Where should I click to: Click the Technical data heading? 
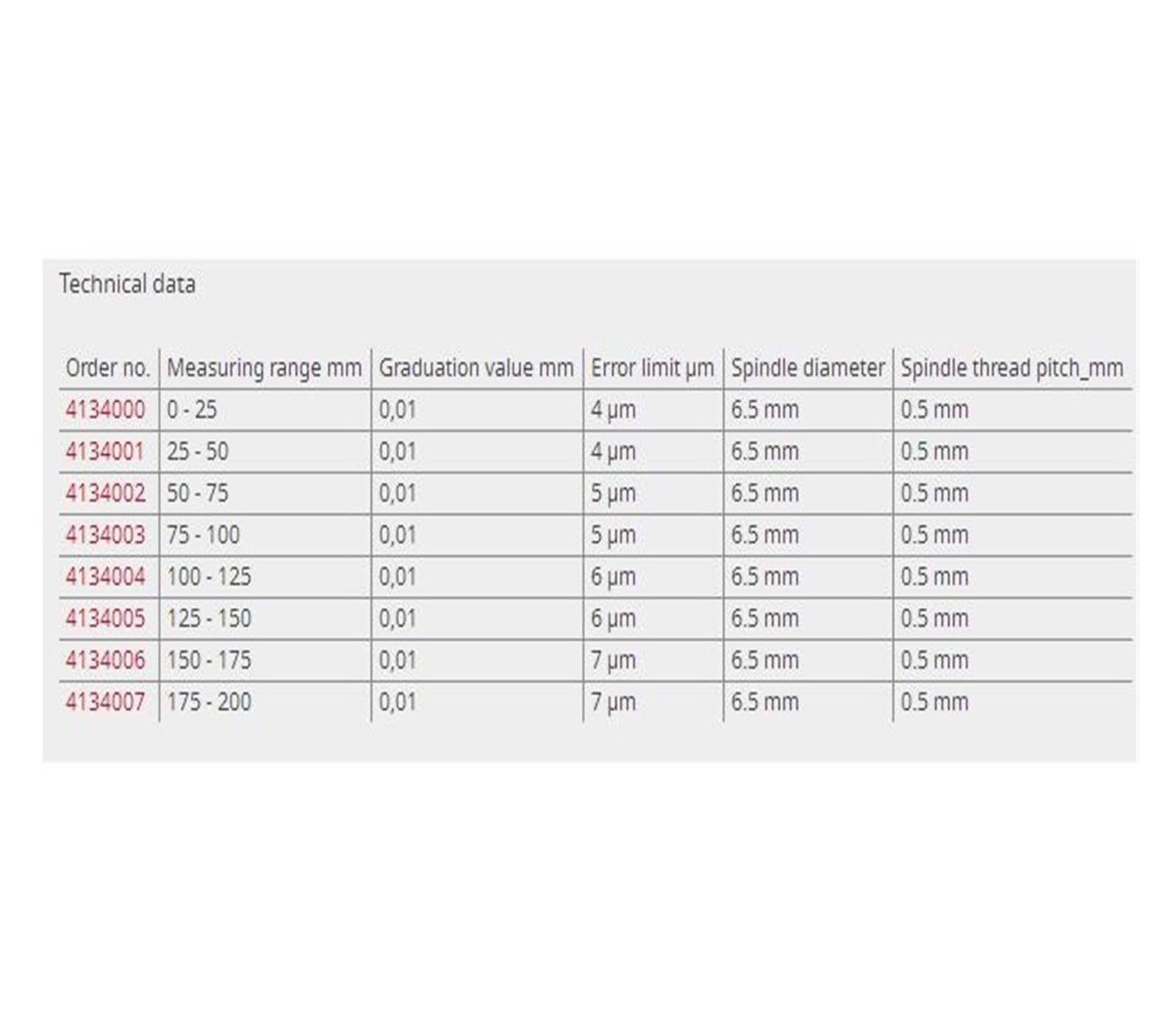click(127, 284)
